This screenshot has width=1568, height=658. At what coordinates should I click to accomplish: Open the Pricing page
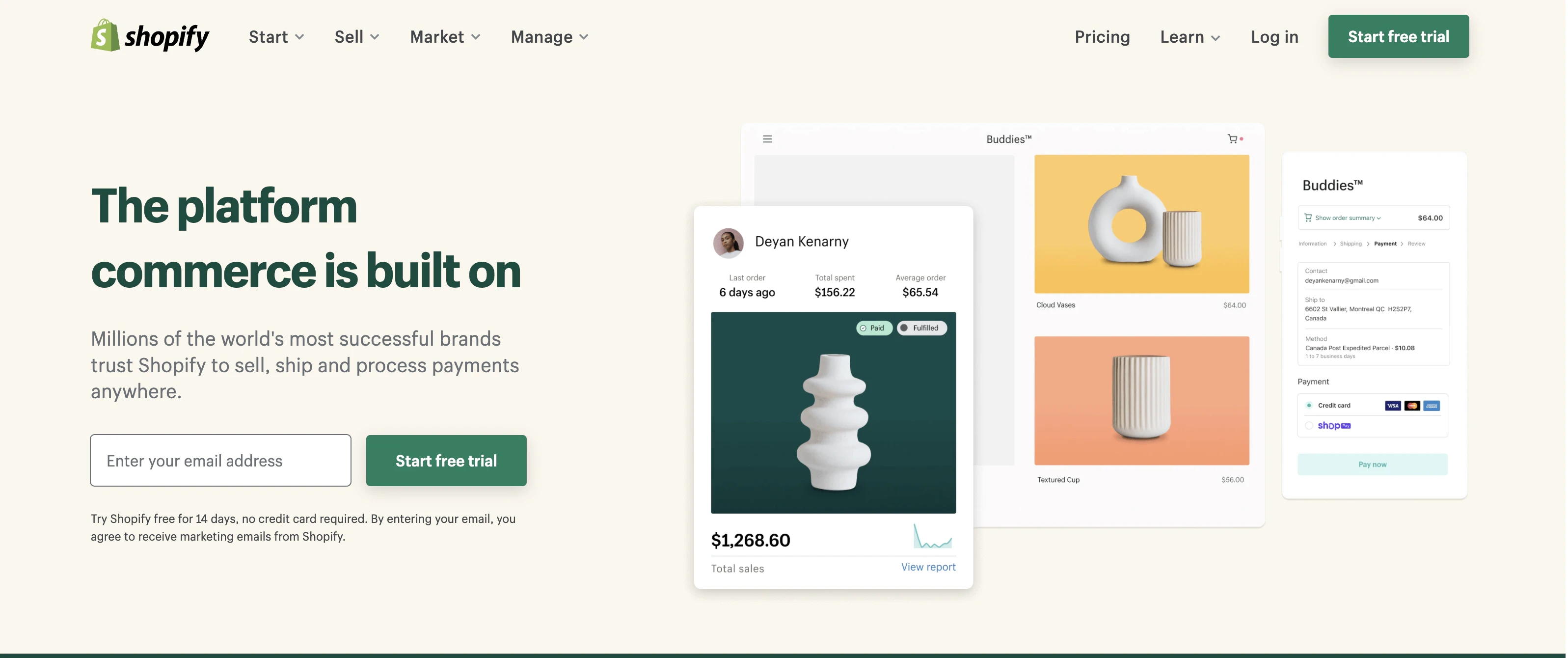[1102, 36]
